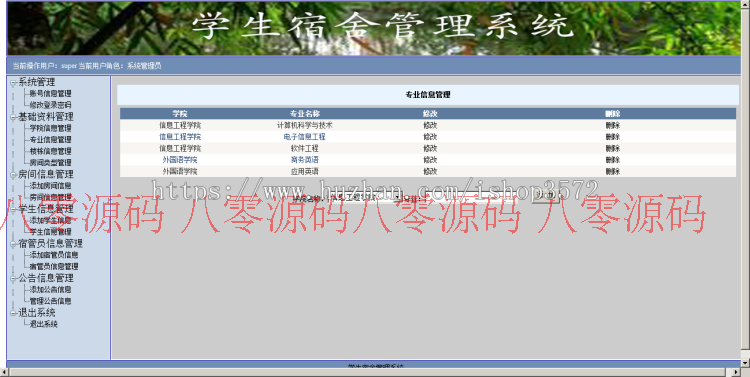
Task: Click the 商务英语 cell
Action: pos(305,160)
